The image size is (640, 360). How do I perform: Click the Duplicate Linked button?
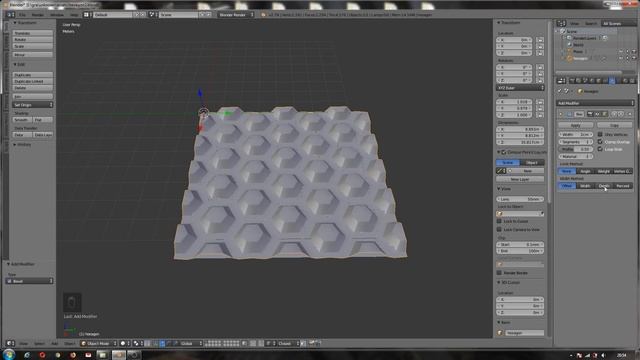coord(33,81)
